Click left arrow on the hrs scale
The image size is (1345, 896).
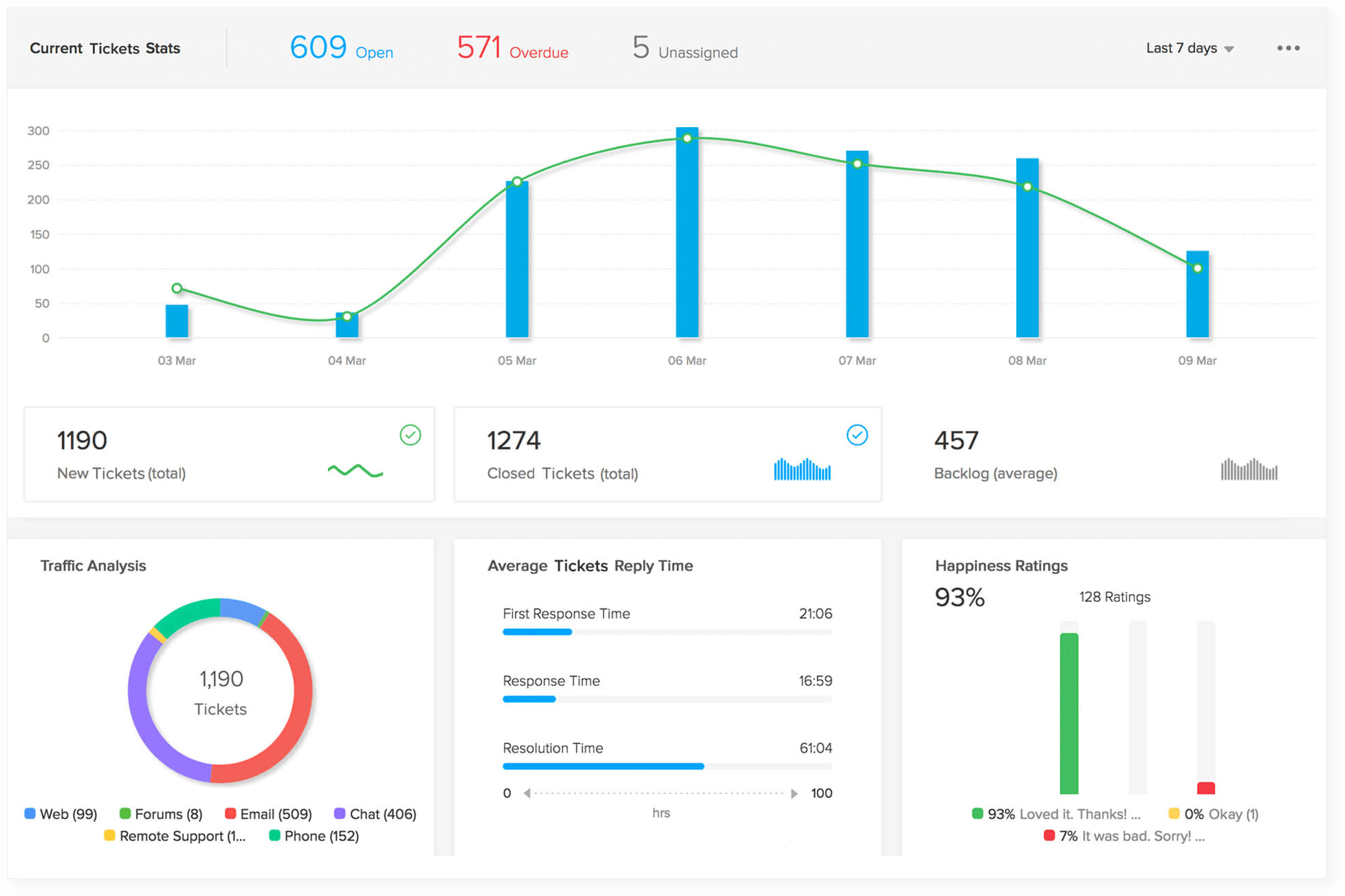click(527, 794)
